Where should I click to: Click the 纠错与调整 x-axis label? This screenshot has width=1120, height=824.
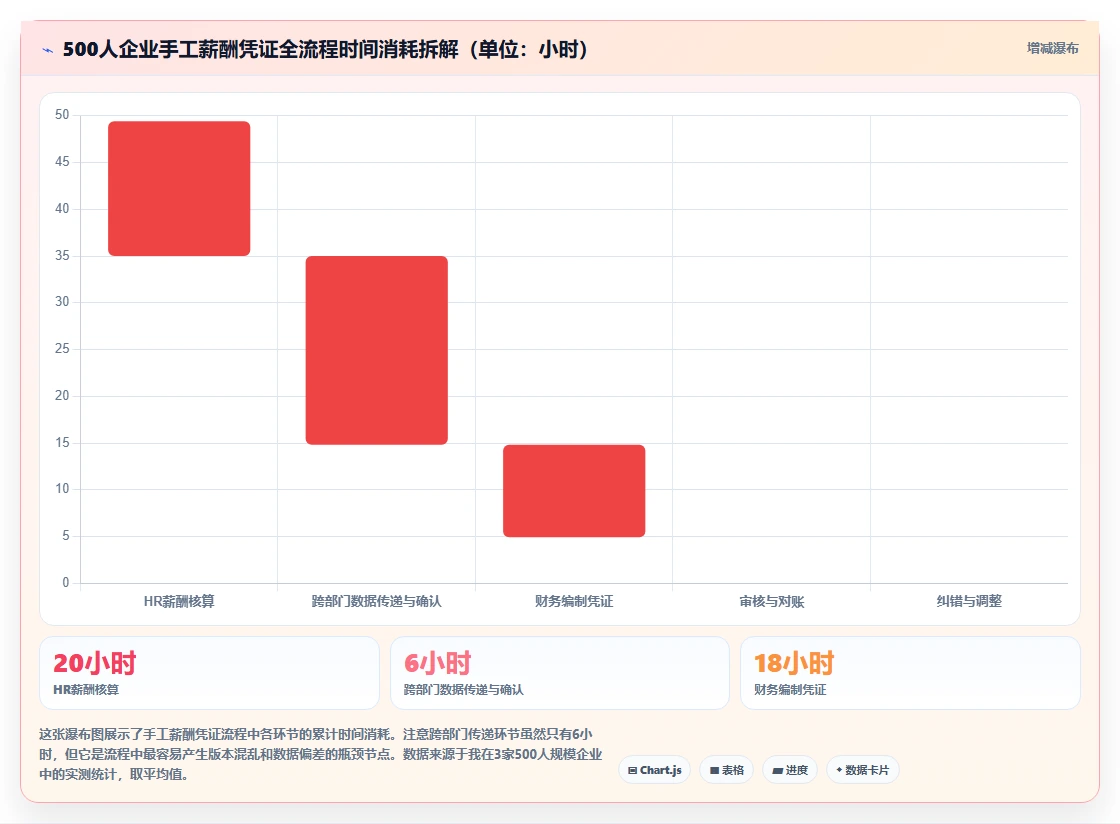point(969,601)
